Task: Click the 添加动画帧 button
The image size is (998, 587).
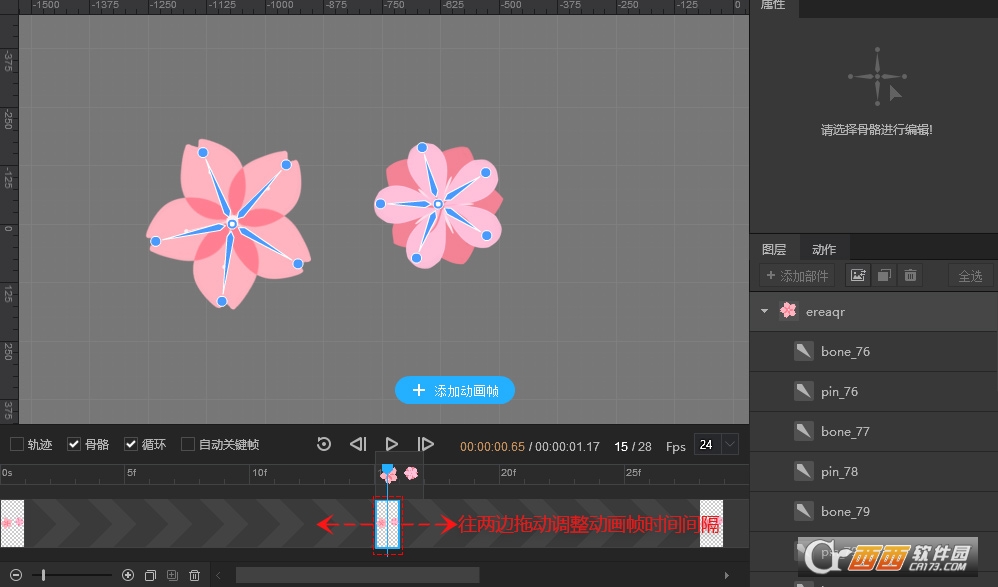Action: [x=455, y=391]
